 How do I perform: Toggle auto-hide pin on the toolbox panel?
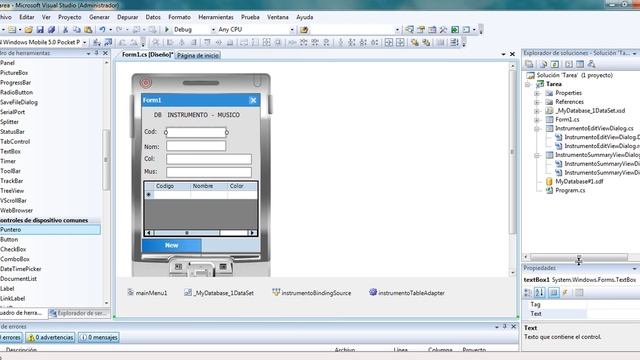(x=97, y=53)
